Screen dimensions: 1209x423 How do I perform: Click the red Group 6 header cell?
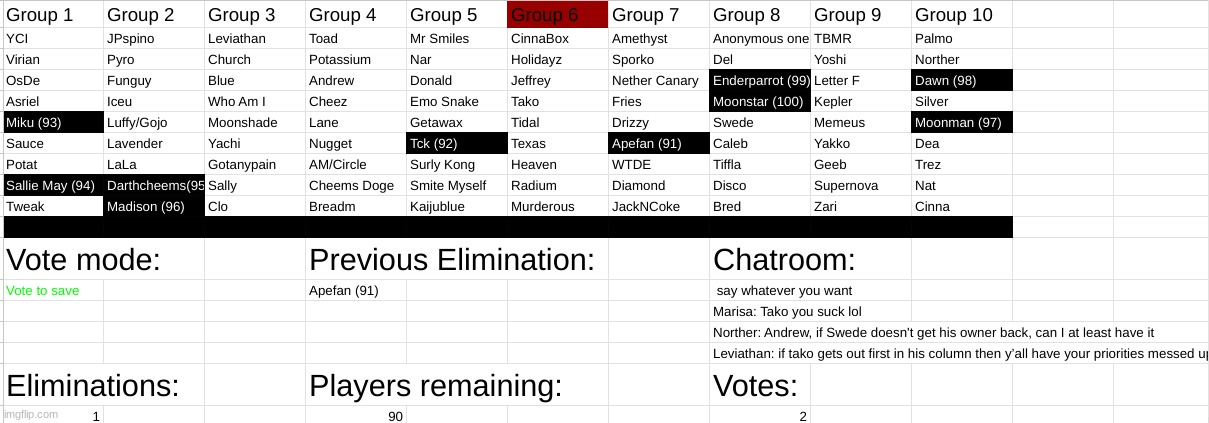pyautogui.click(x=557, y=15)
